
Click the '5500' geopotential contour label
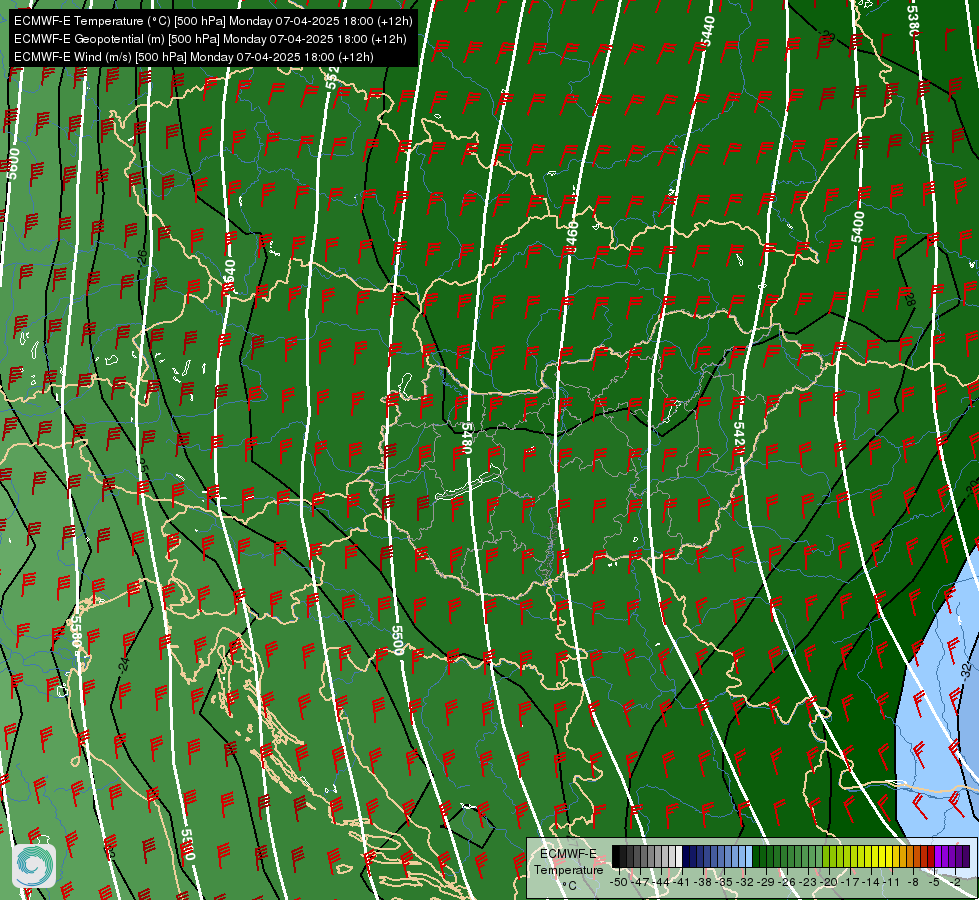[398, 639]
